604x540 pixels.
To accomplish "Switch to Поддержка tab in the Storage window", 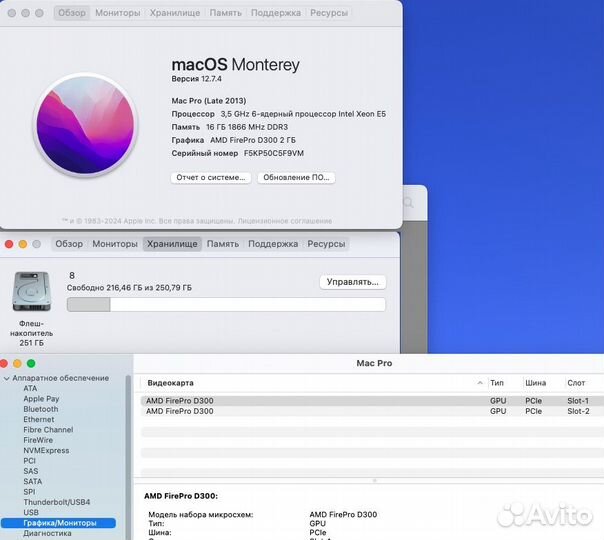I will coord(273,244).
